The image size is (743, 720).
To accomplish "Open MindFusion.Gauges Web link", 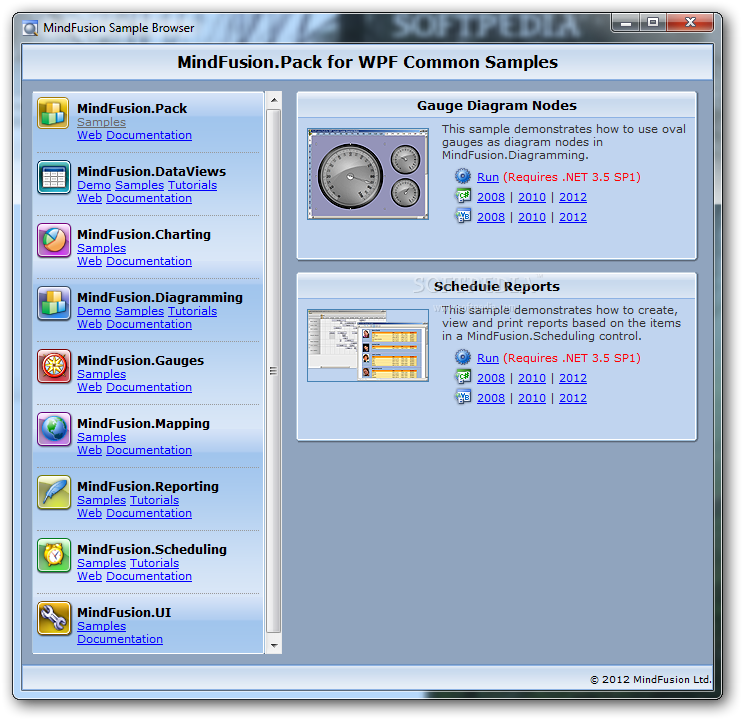I will [x=90, y=387].
